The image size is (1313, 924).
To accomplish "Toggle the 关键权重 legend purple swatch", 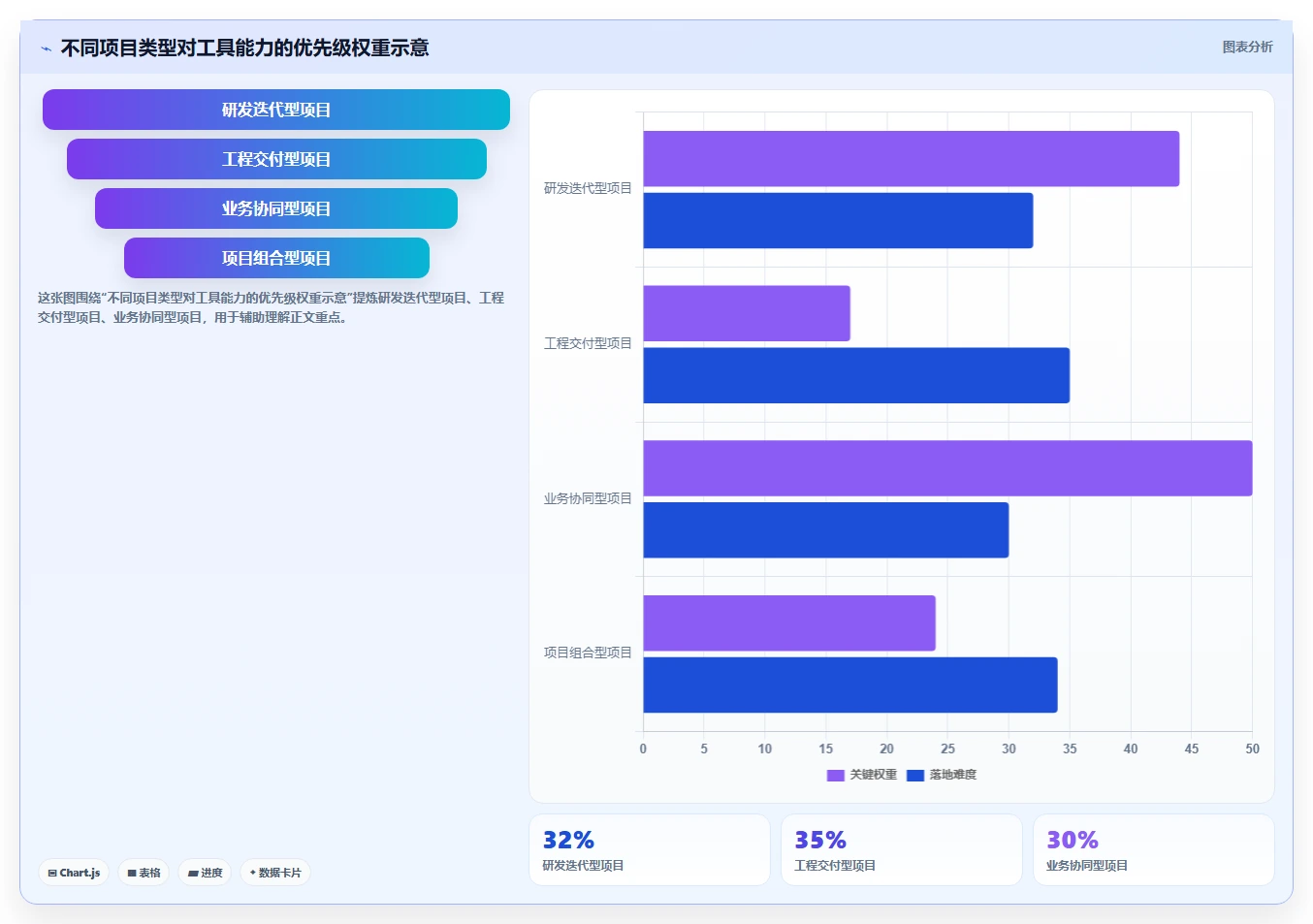I will coord(835,775).
